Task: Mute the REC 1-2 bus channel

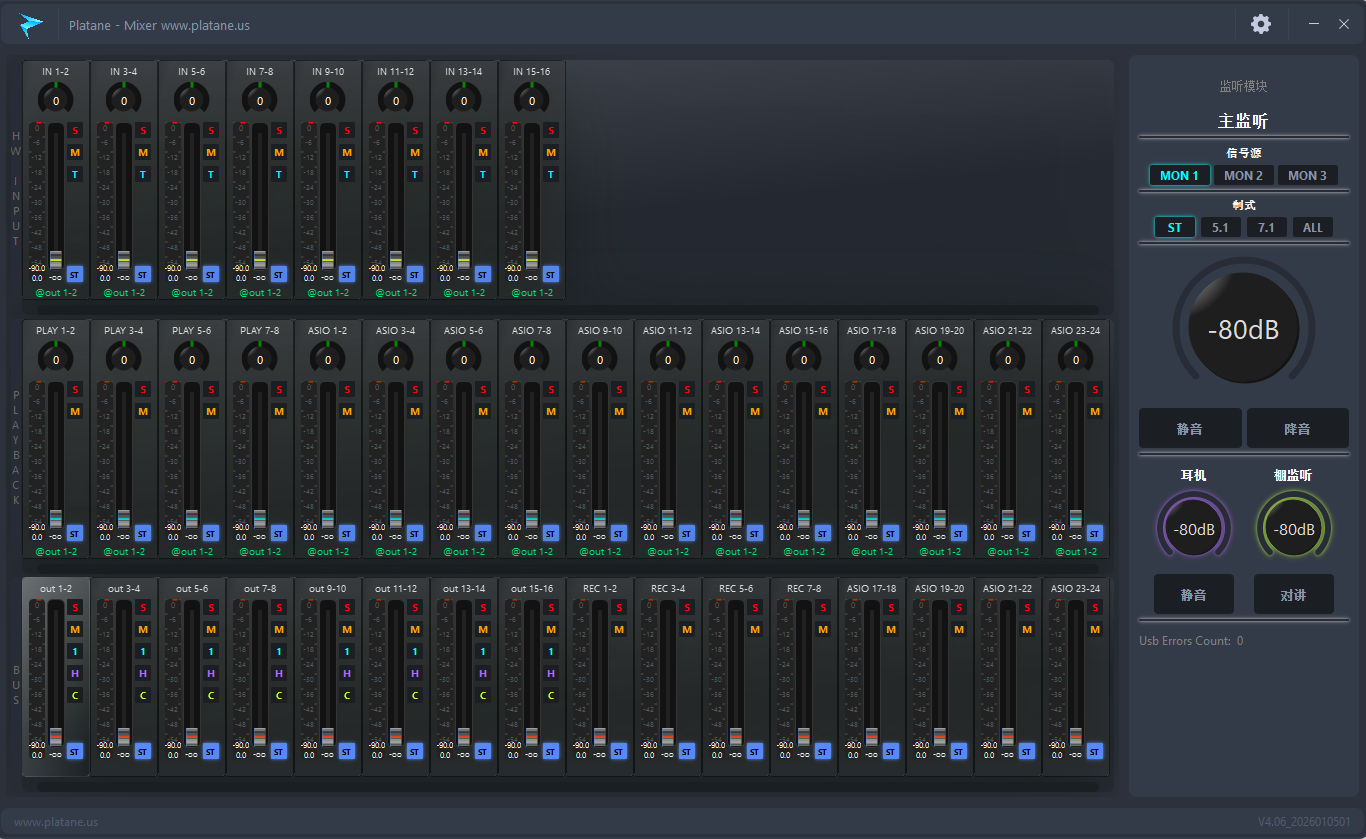Action: (618, 629)
